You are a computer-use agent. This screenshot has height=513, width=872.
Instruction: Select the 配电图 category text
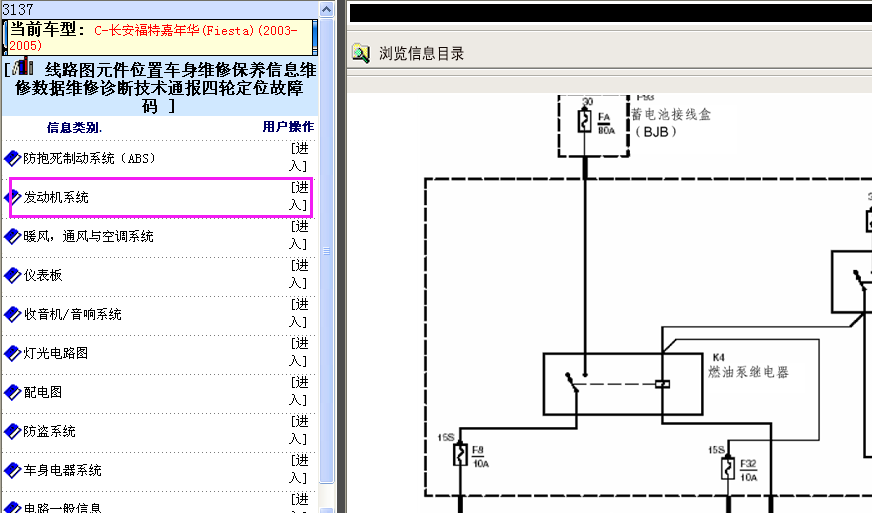point(43,392)
